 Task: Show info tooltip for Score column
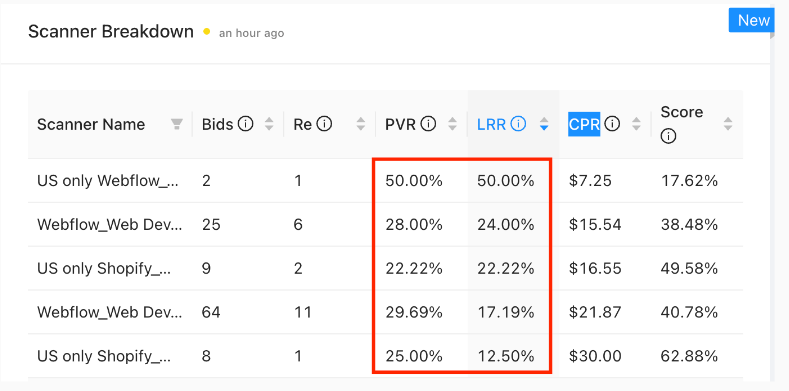(668, 136)
